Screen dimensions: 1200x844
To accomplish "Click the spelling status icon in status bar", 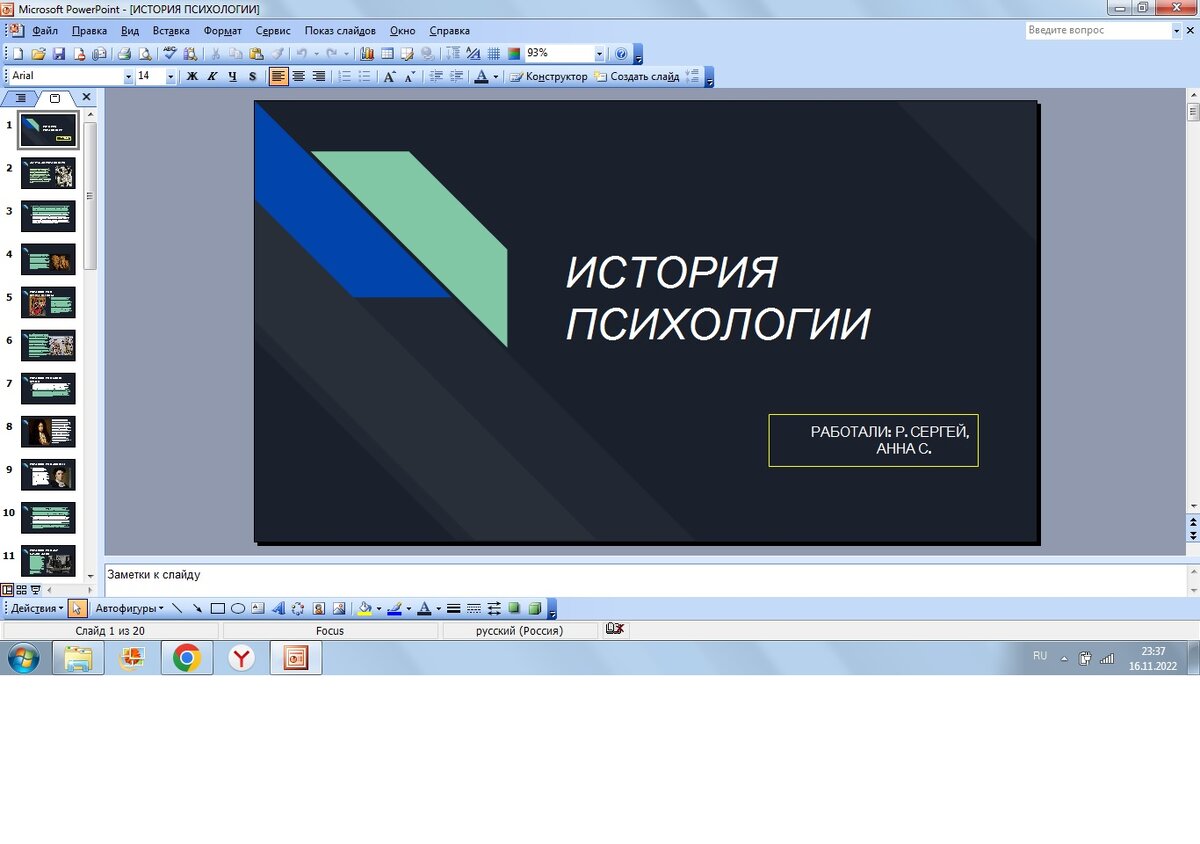I will coord(615,629).
